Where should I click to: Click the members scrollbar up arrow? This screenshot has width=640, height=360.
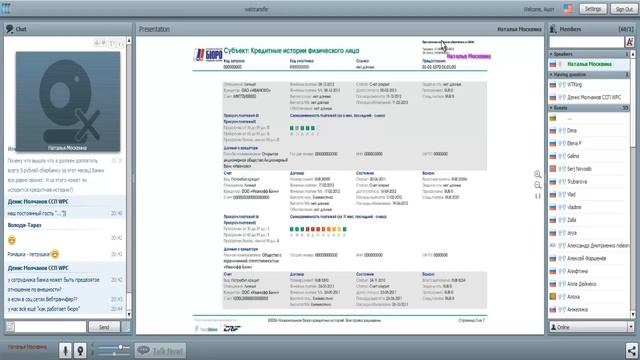pos(633,54)
